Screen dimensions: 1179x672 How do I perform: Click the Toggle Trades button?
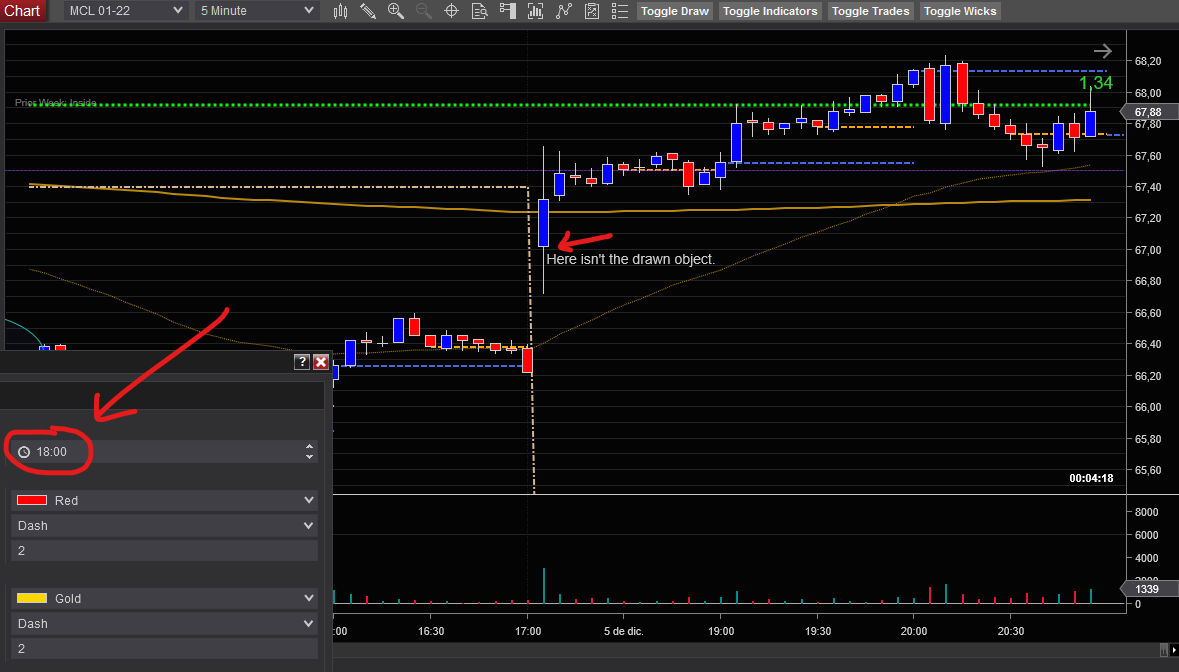(x=871, y=11)
